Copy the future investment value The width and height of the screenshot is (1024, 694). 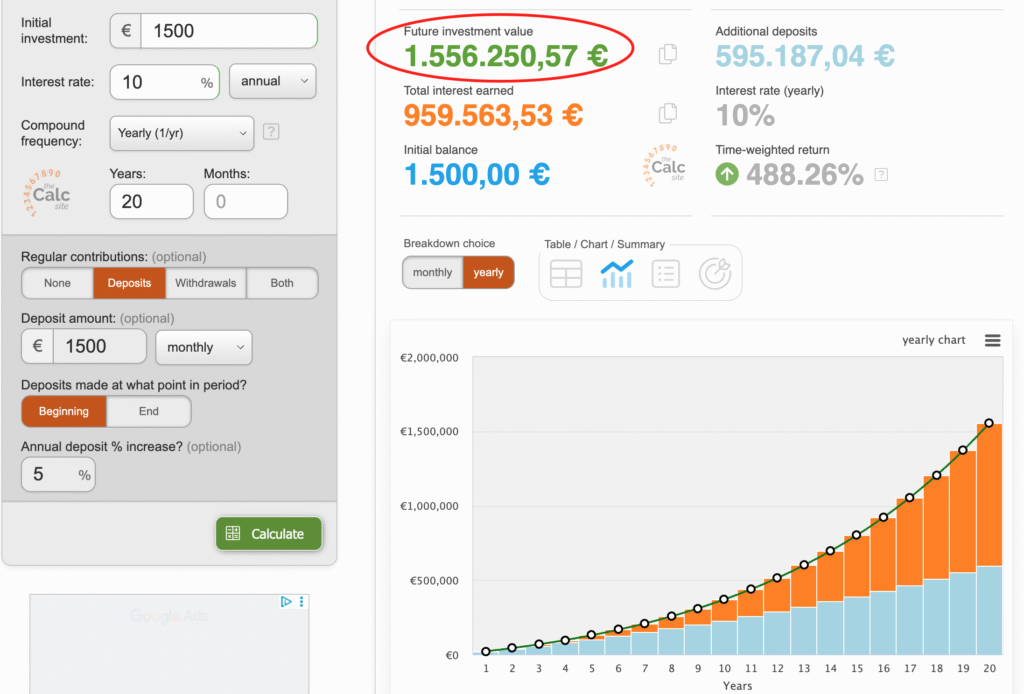(x=668, y=55)
